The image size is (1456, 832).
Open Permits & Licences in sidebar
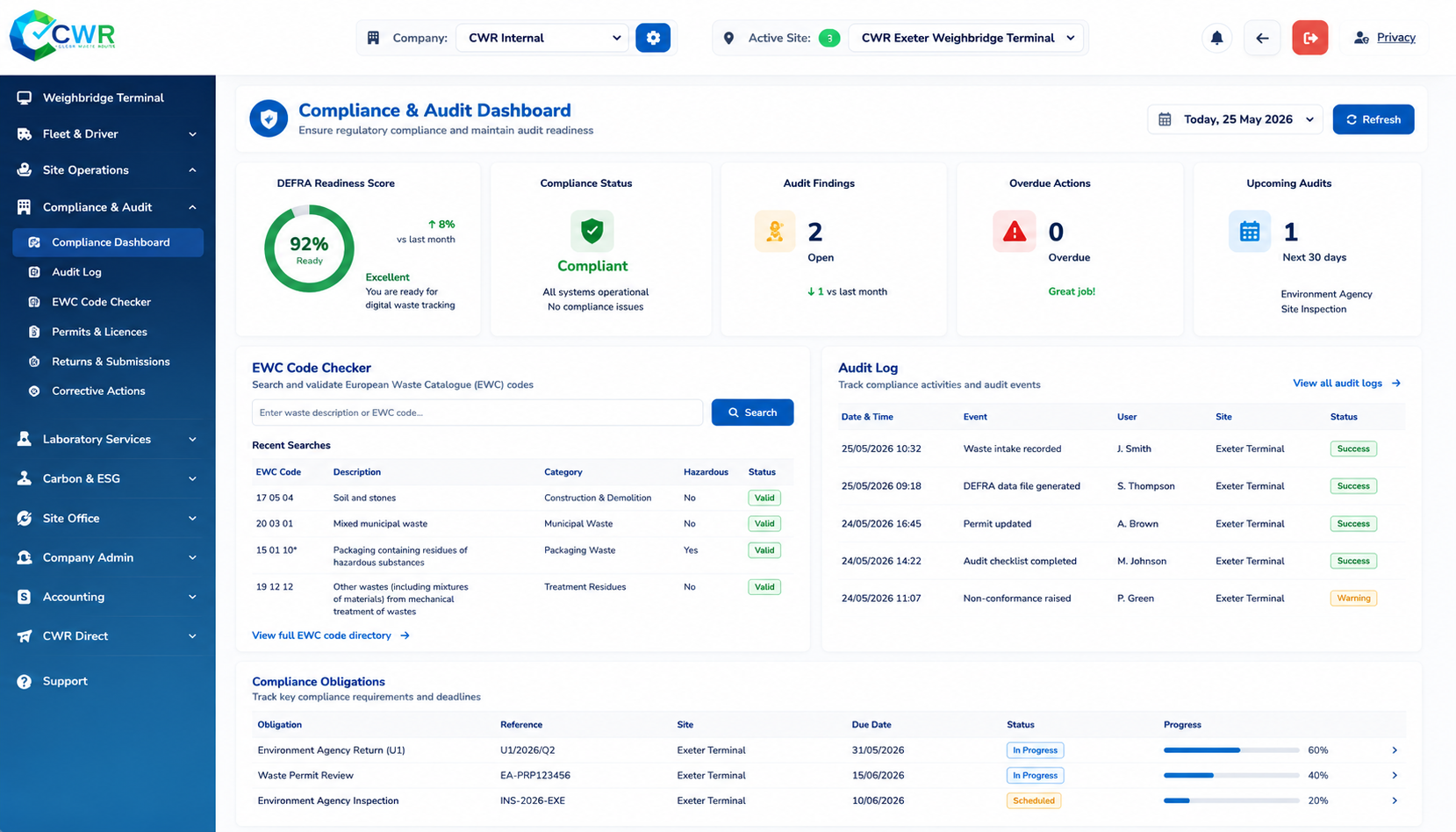coord(99,332)
